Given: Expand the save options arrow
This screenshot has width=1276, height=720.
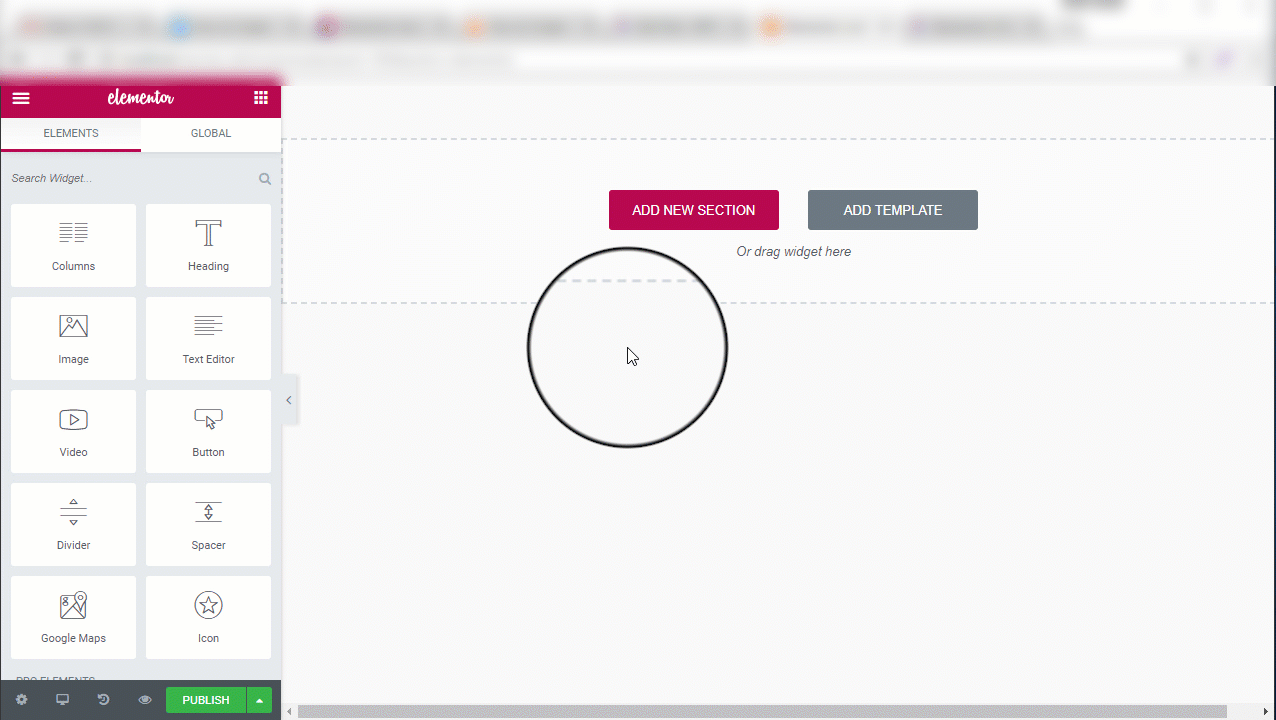Looking at the screenshot, I should coord(260,700).
